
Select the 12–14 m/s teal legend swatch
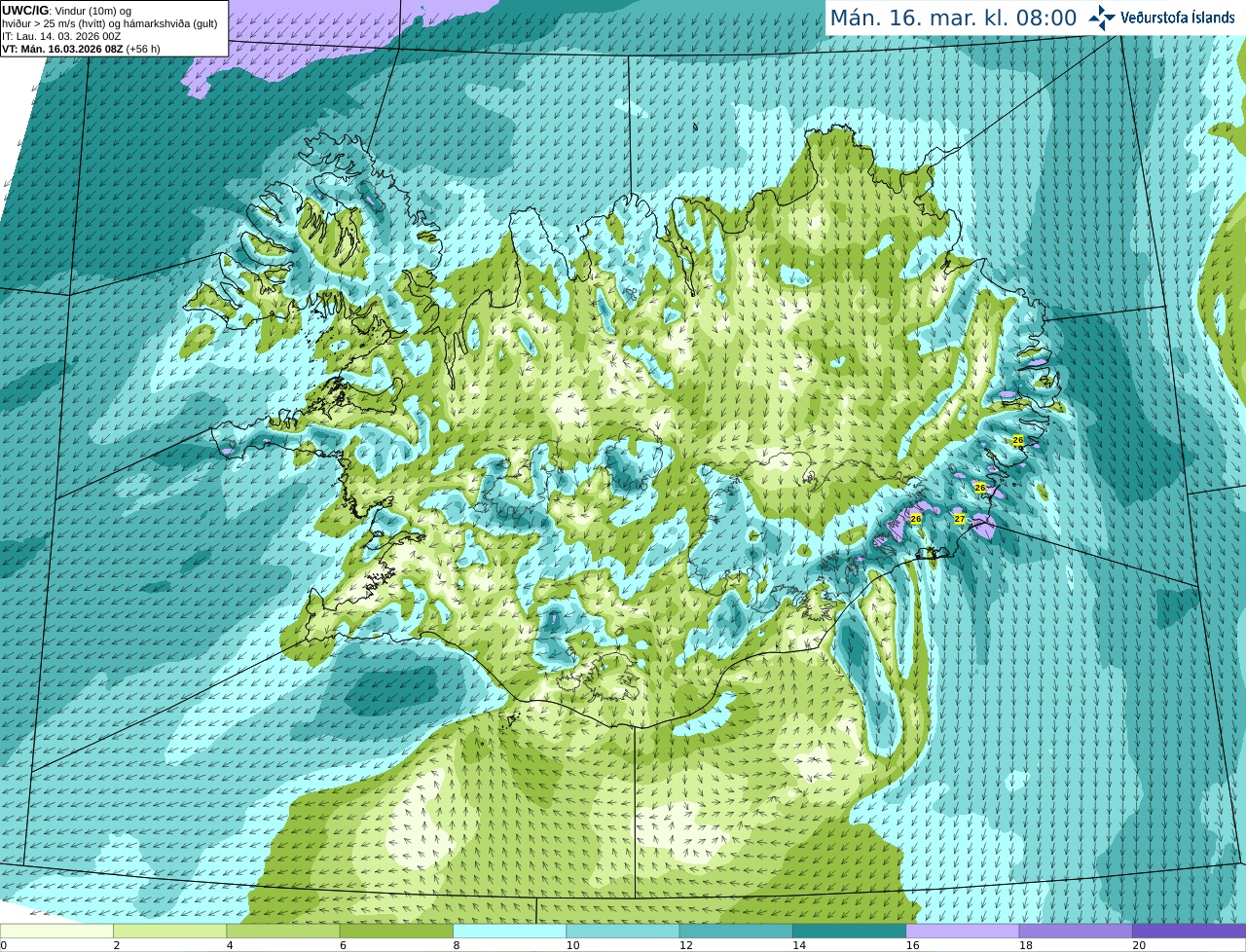[x=736, y=931]
